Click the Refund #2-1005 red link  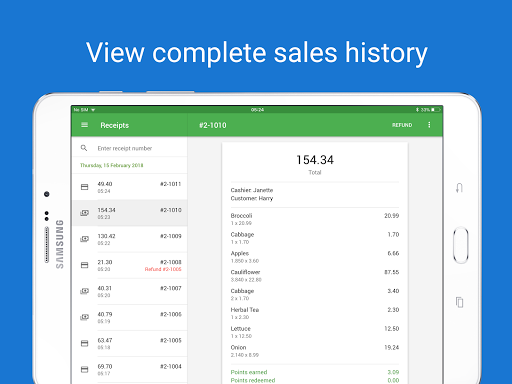coord(163,269)
